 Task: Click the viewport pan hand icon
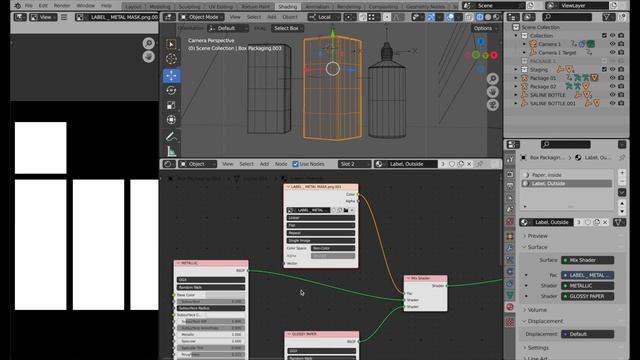click(493, 91)
